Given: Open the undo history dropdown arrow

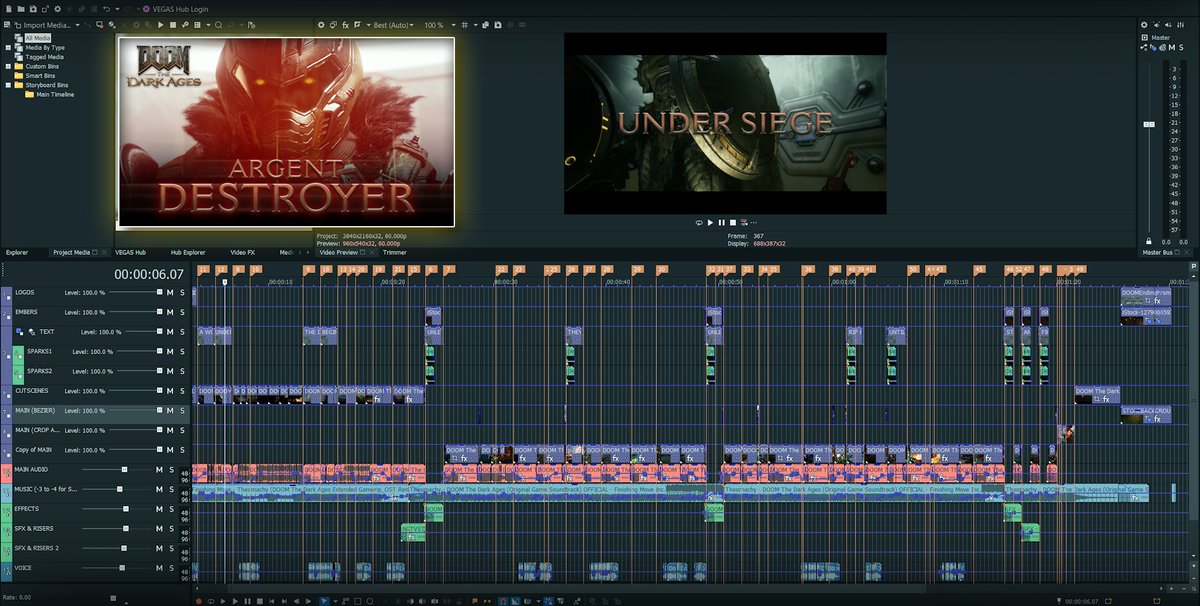Looking at the screenshot, I should pos(117,9).
